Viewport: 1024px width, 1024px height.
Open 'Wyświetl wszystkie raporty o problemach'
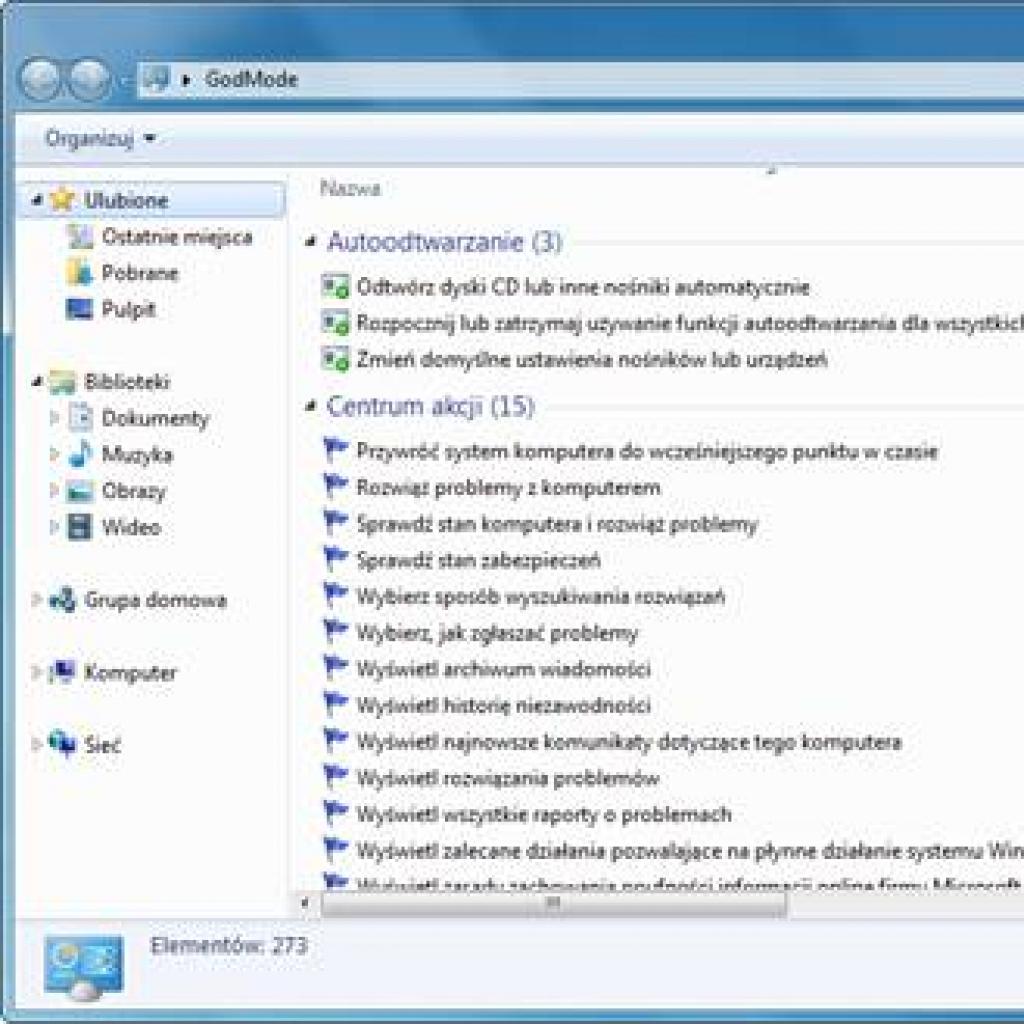coord(544,815)
